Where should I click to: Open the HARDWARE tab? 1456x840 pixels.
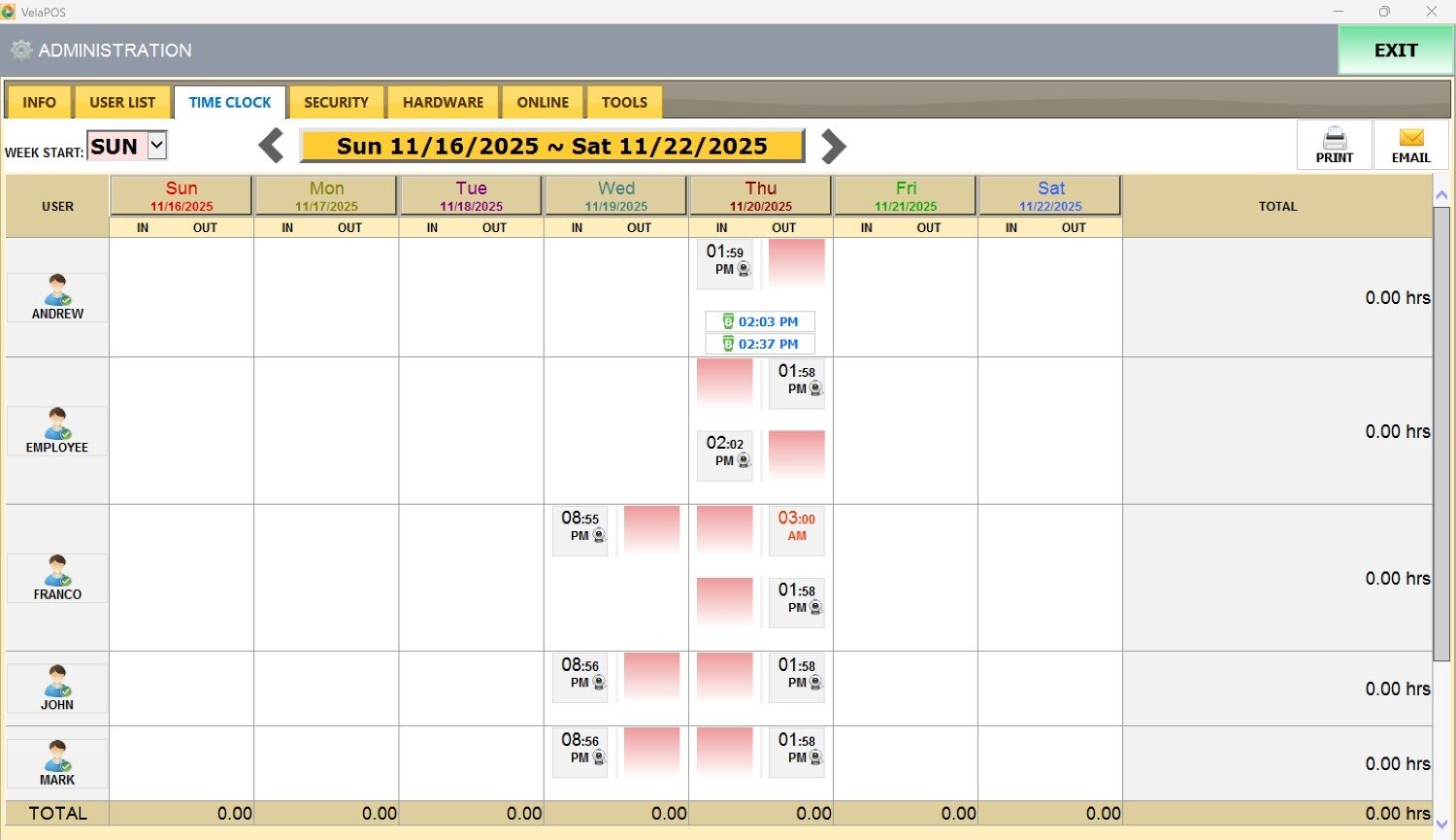click(443, 102)
